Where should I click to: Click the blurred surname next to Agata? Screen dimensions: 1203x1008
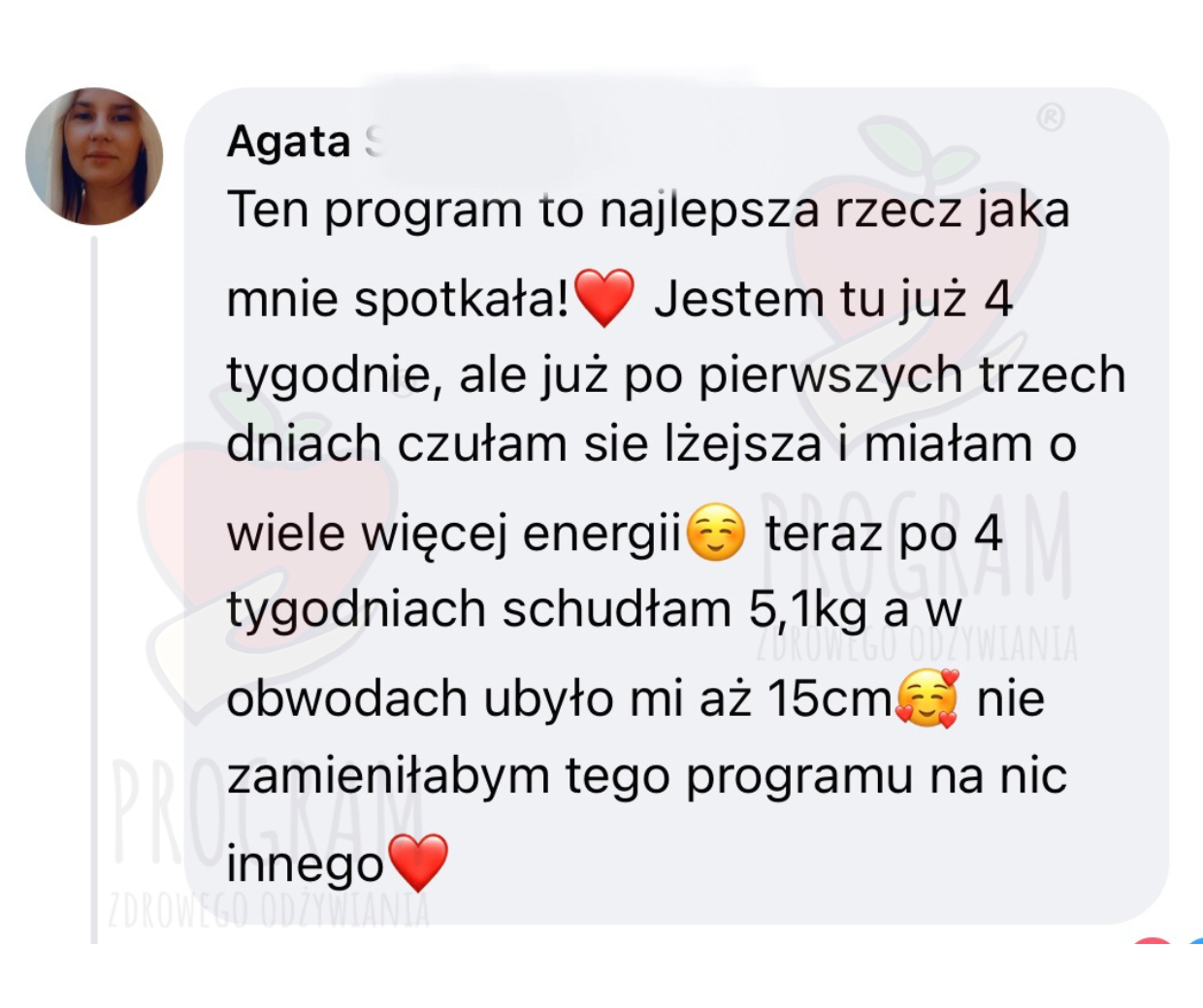pyautogui.click(x=466, y=142)
